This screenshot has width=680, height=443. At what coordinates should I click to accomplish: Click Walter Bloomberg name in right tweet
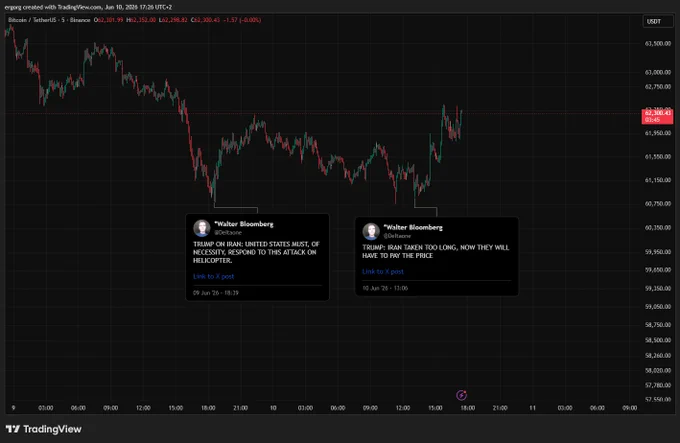point(413,228)
